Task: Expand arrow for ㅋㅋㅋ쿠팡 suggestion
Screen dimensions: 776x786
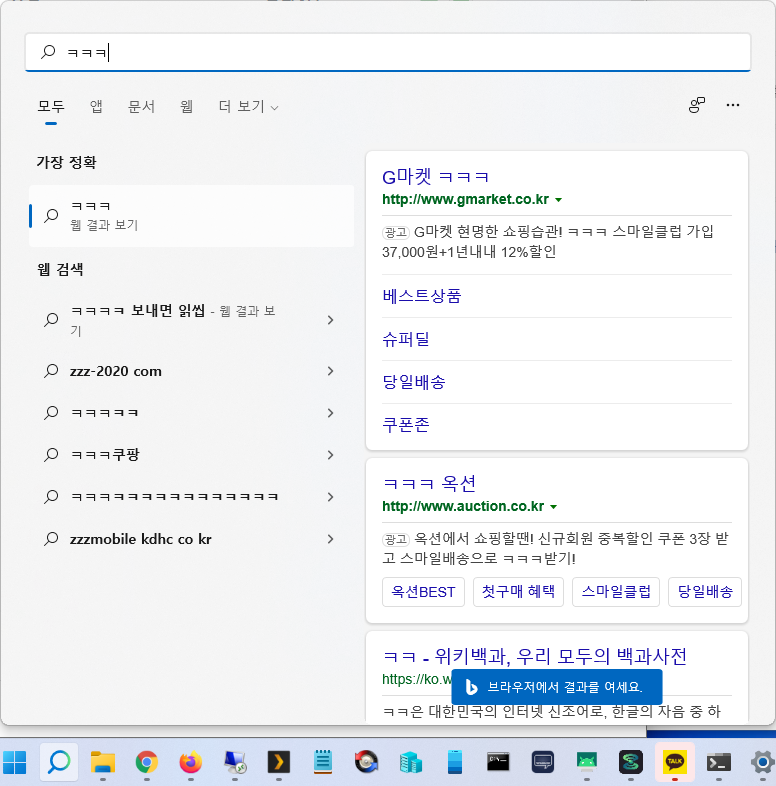Action: tap(330, 455)
